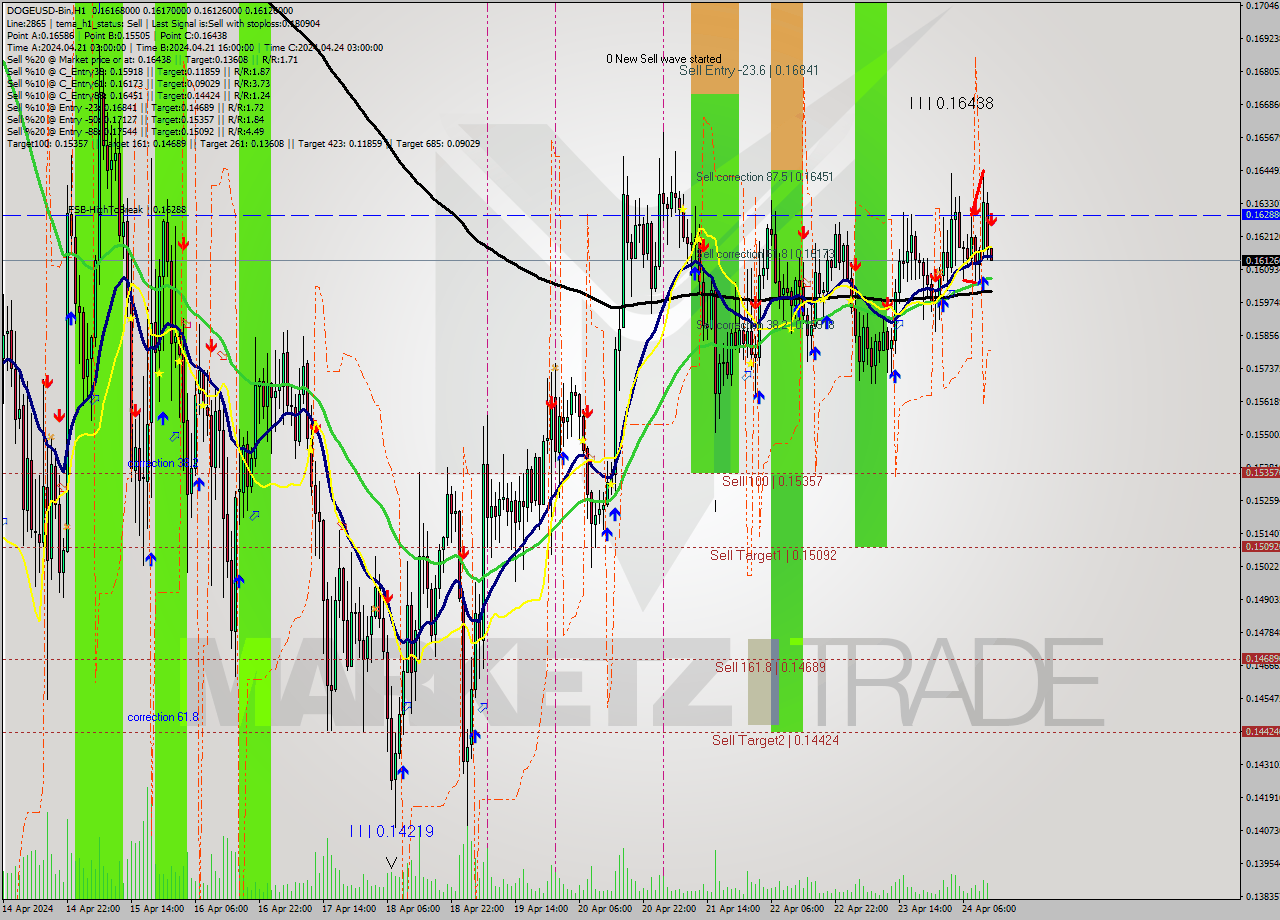Click the 'Target 685: 0.09029' info text
This screenshot has height=920, width=1280.
[x=438, y=144]
